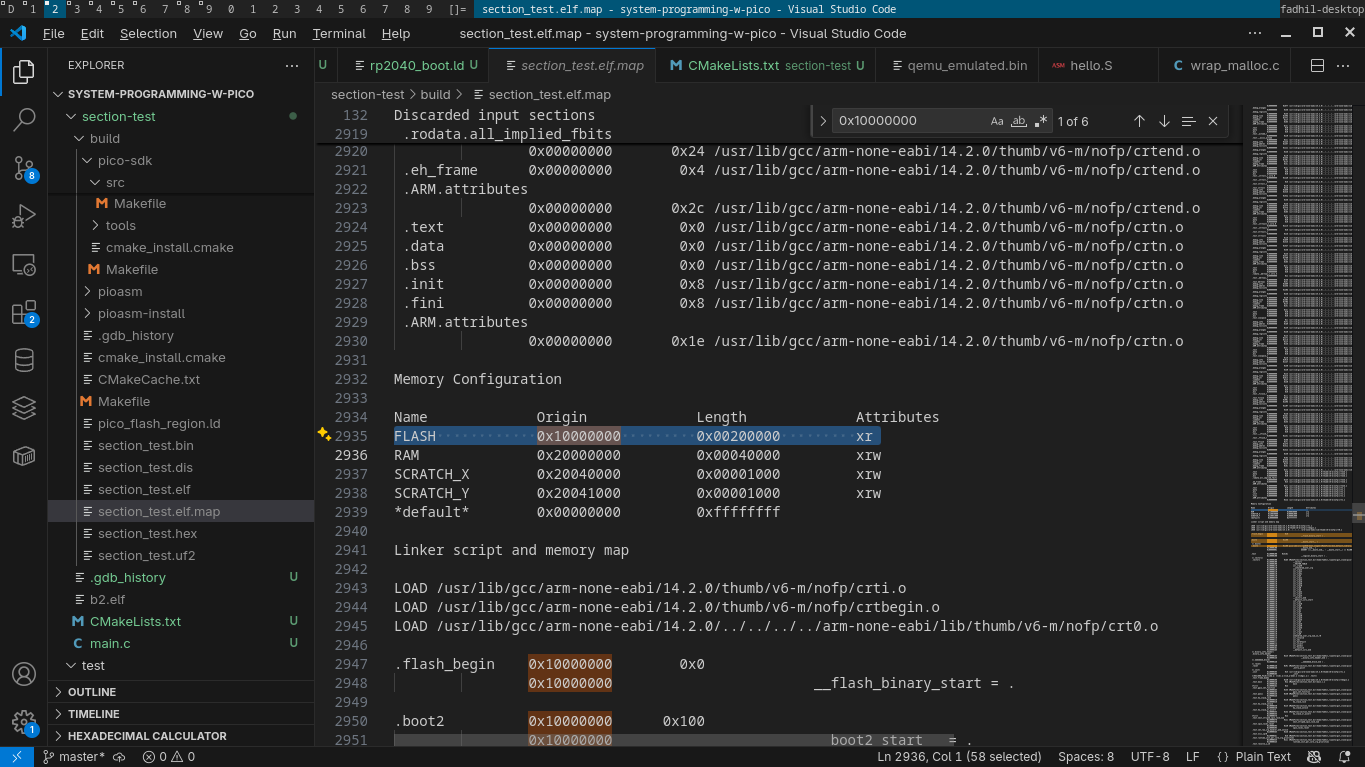Change the Plain Text language mode
Viewport: 1365px width, 767px height.
[x=1263, y=757]
